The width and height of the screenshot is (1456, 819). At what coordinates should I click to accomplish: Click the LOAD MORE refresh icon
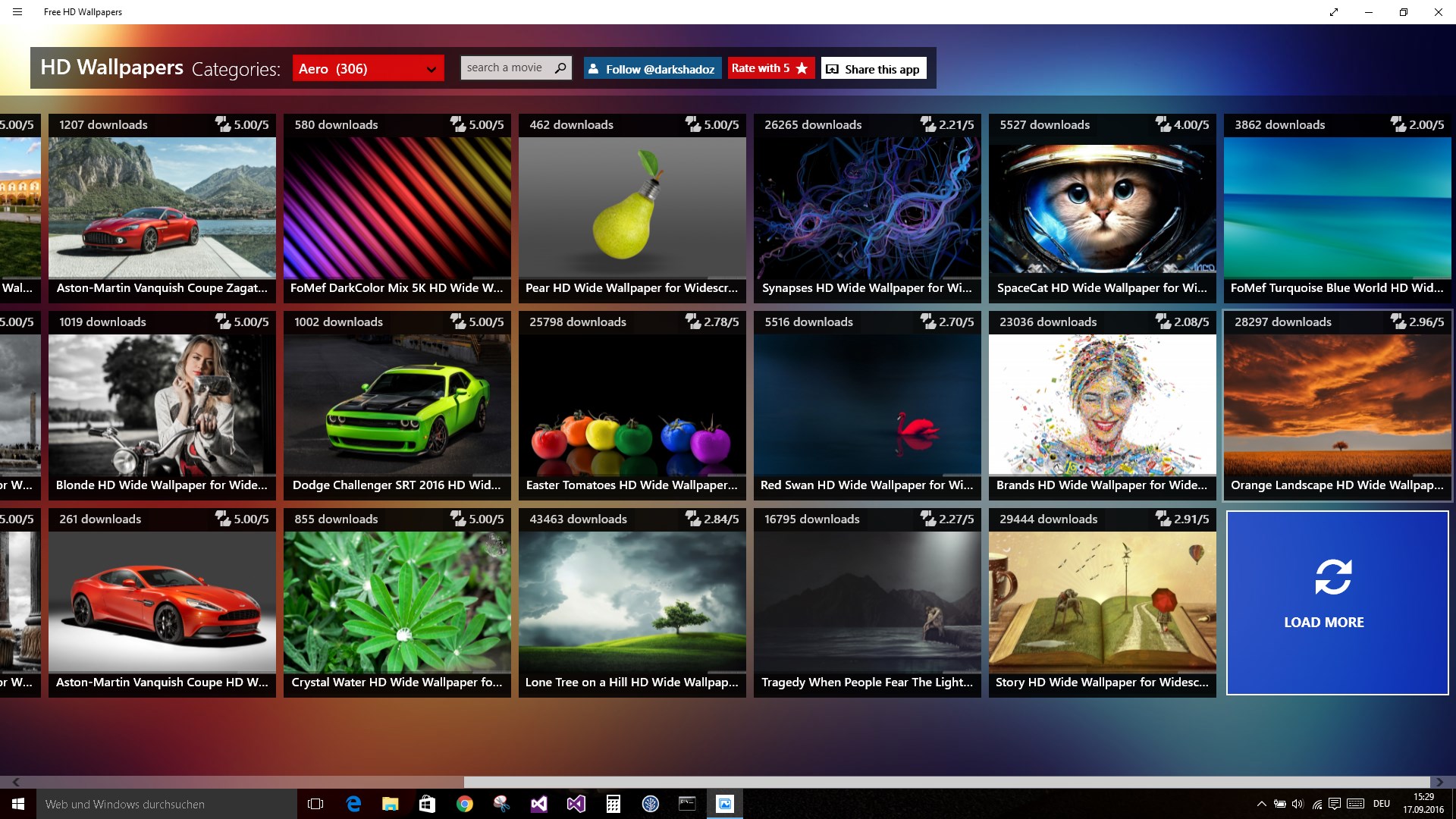[1333, 577]
